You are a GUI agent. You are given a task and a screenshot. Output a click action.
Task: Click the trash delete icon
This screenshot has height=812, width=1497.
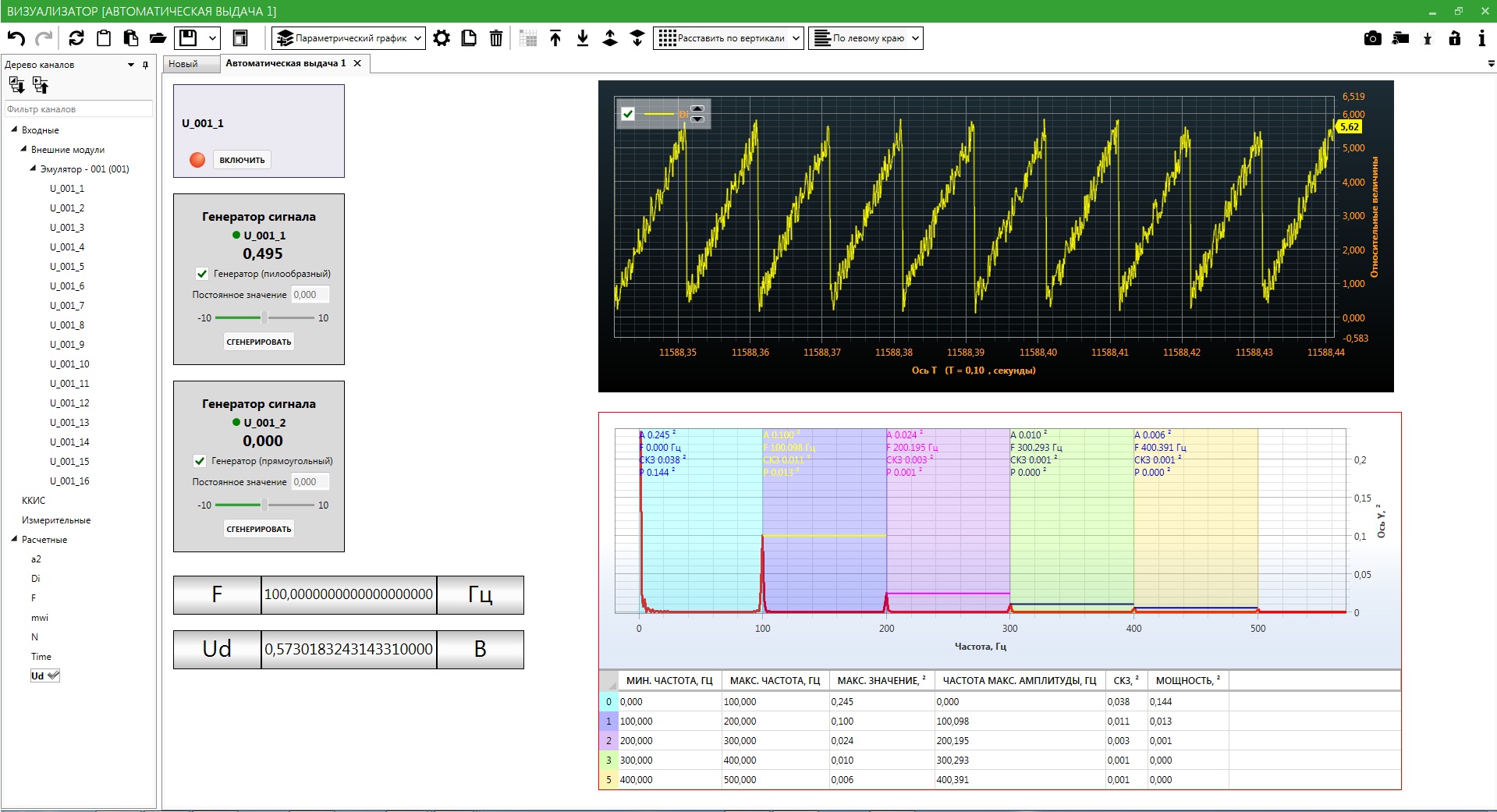[496, 38]
